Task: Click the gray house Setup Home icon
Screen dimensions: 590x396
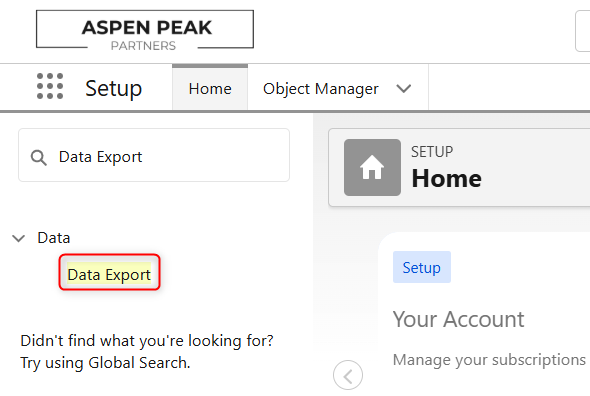Action: [372, 168]
